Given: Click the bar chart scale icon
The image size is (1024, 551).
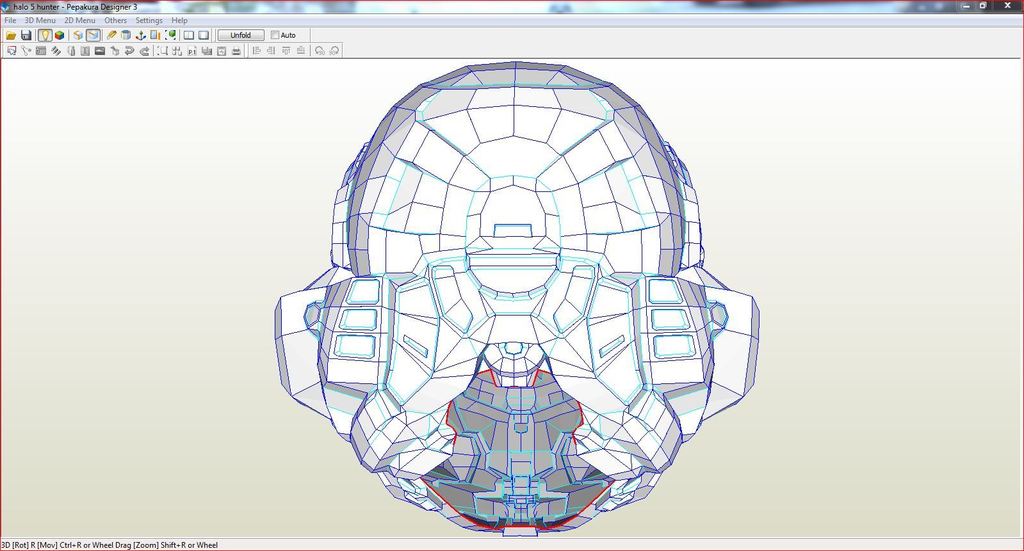Looking at the screenshot, I should click(x=206, y=51).
